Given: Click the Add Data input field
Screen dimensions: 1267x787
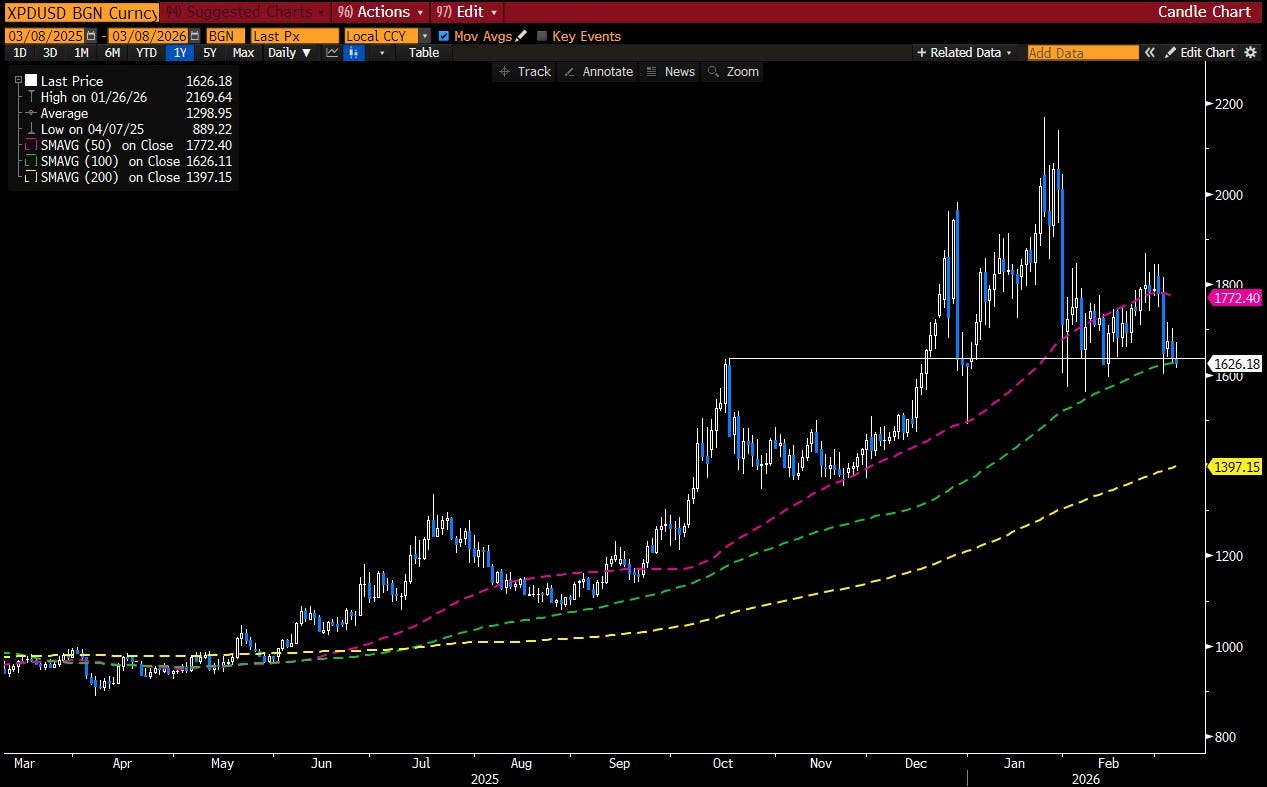Looking at the screenshot, I should pyautogui.click(x=1082, y=53).
